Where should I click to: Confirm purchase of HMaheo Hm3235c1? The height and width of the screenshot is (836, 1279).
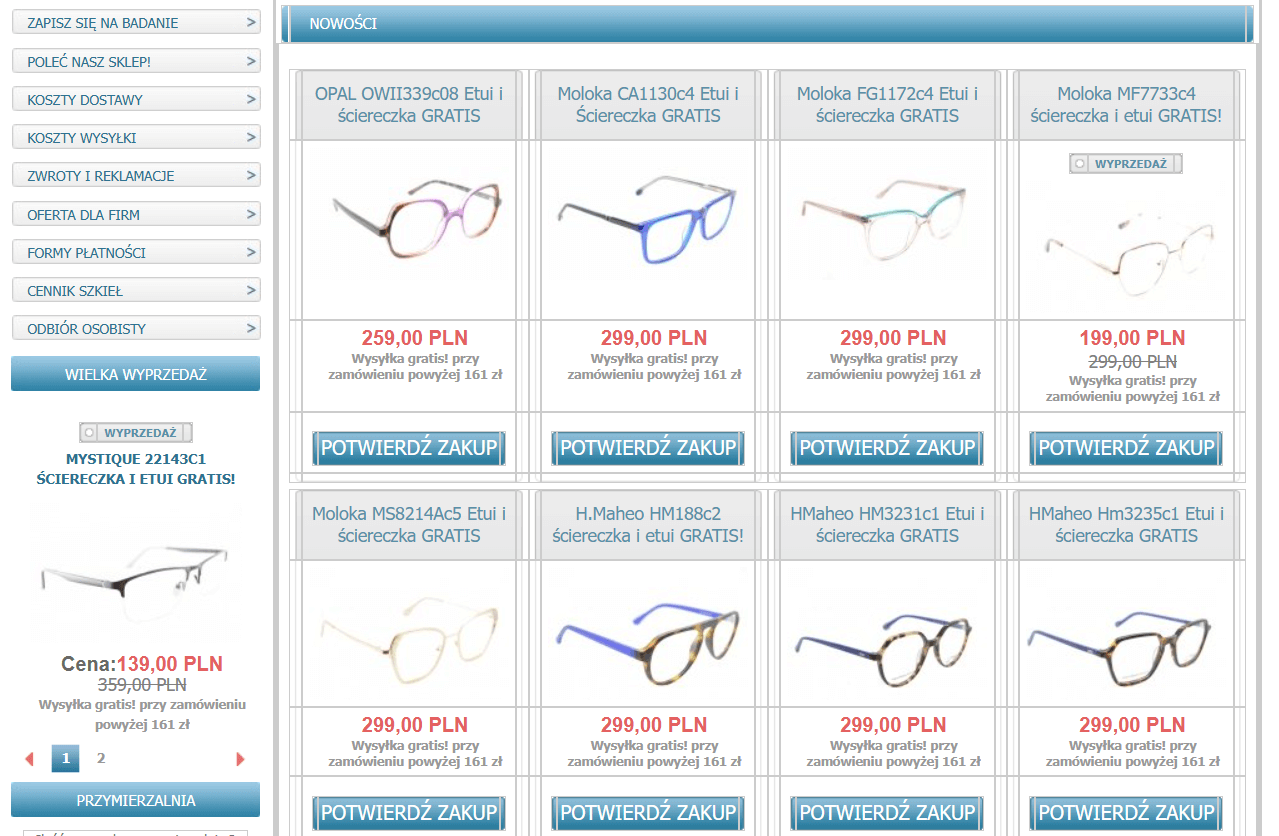click(1126, 813)
